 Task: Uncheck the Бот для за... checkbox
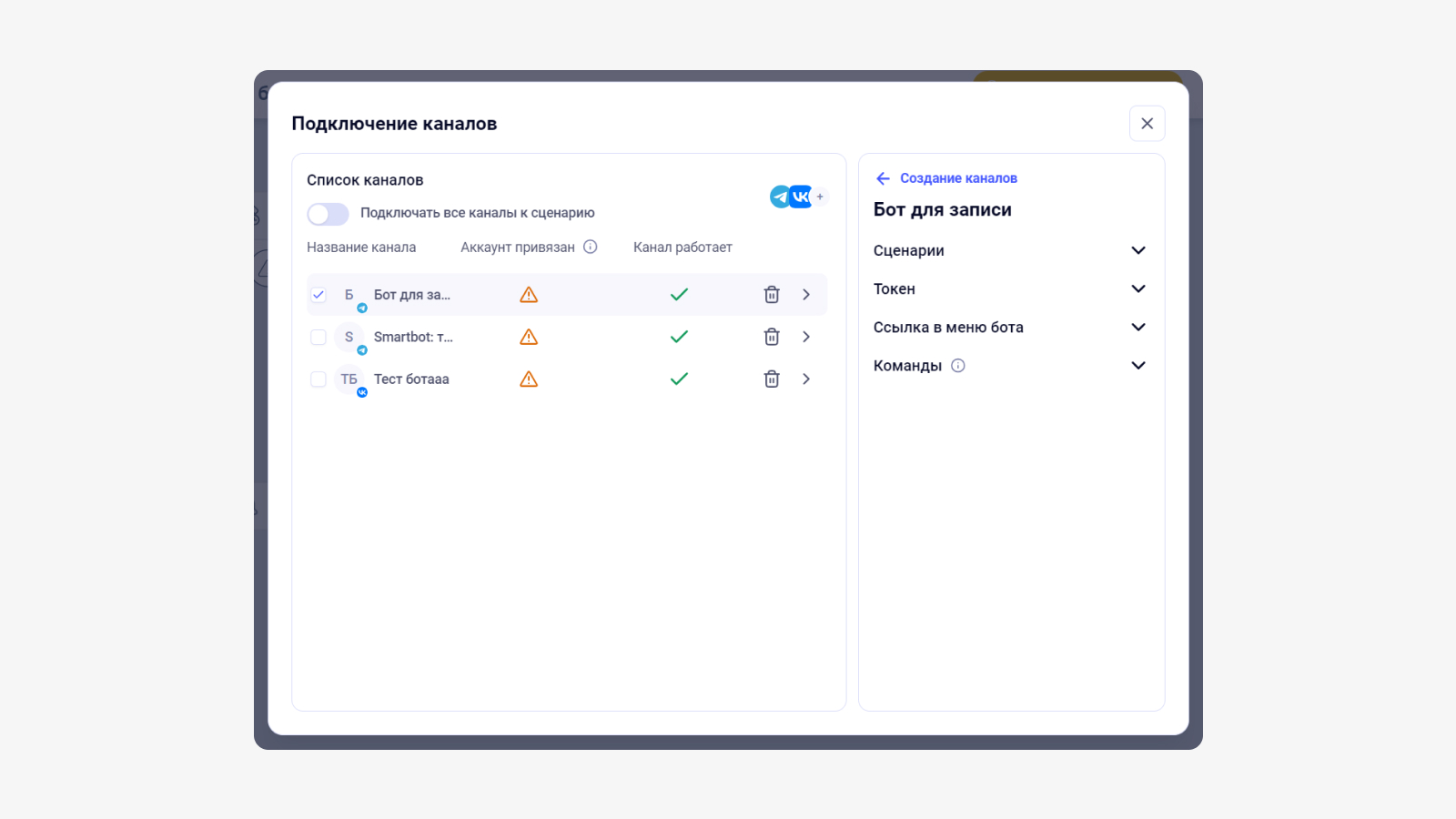pos(318,295)
